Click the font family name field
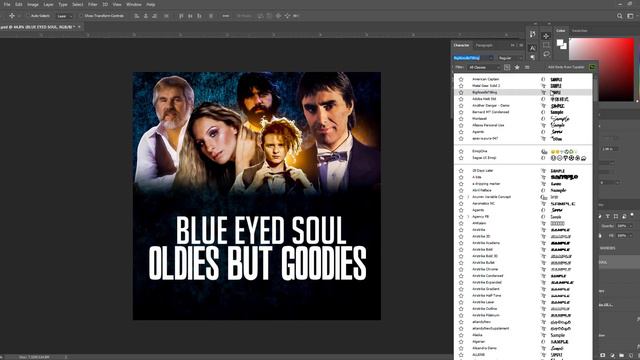This screenshot has width=640, height=360. [x=471, y=58]
